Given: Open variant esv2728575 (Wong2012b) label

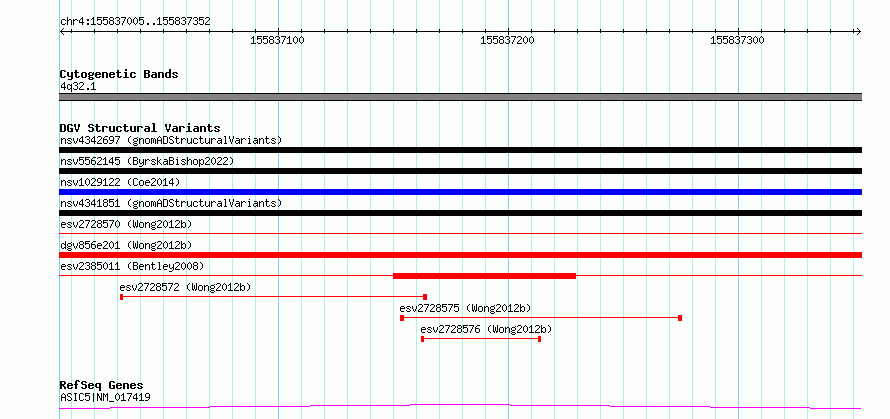Looking at the screenshot, I should point(465,308).
